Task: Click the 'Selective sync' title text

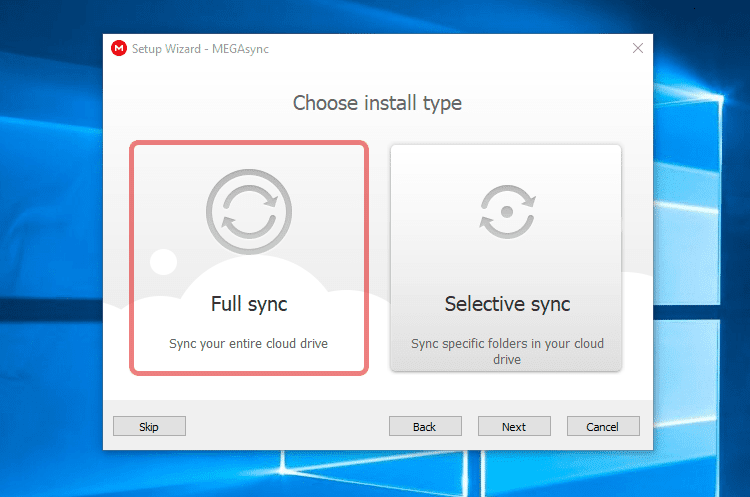Action: click(507, 304)
